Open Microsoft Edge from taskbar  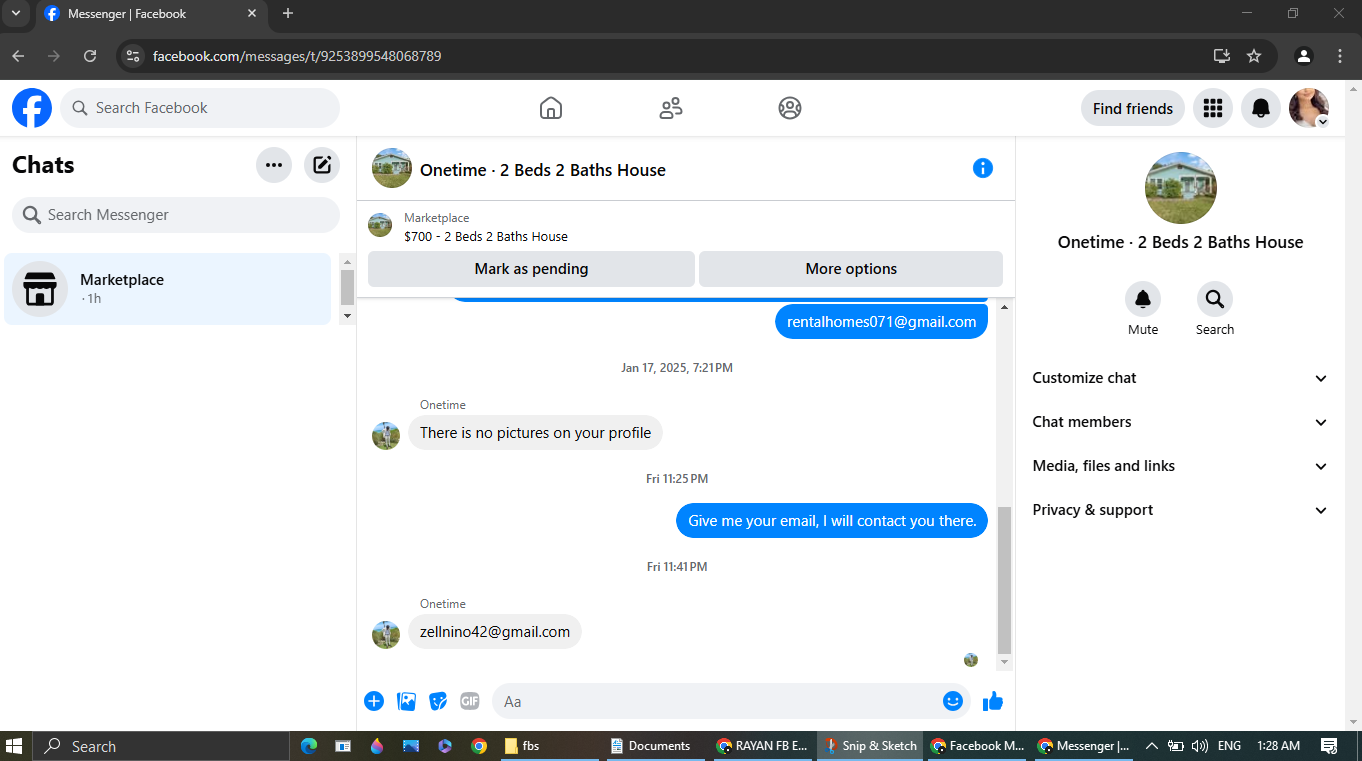[x=309, y=746]
